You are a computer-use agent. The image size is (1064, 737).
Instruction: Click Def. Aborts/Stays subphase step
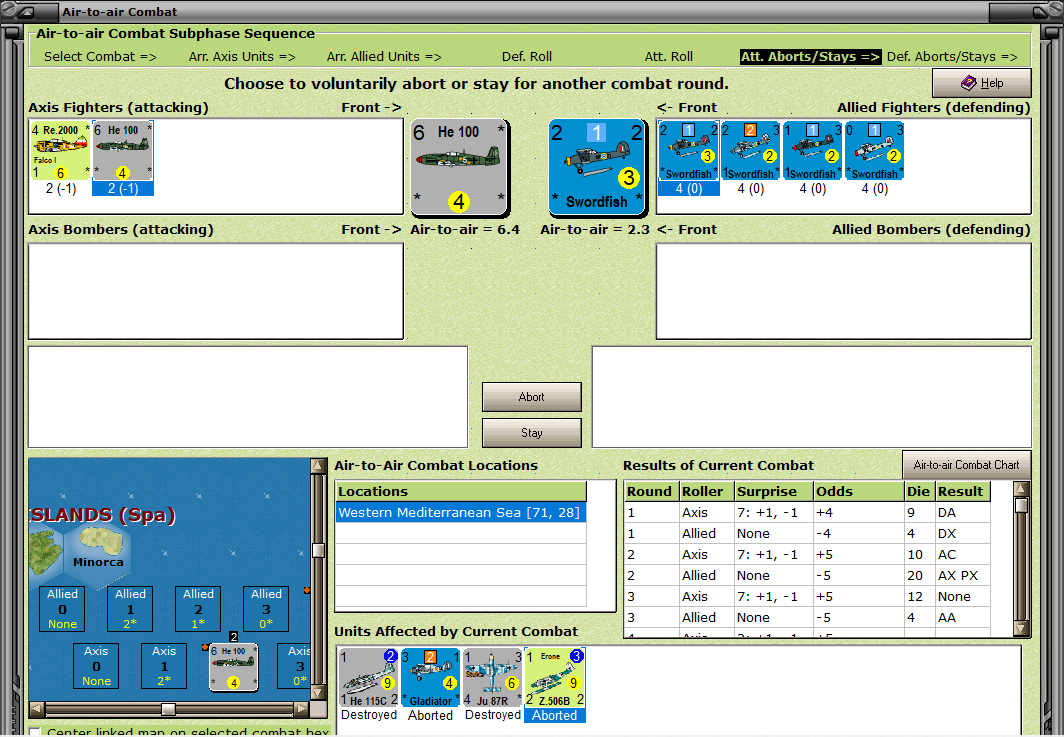(952, 56)
